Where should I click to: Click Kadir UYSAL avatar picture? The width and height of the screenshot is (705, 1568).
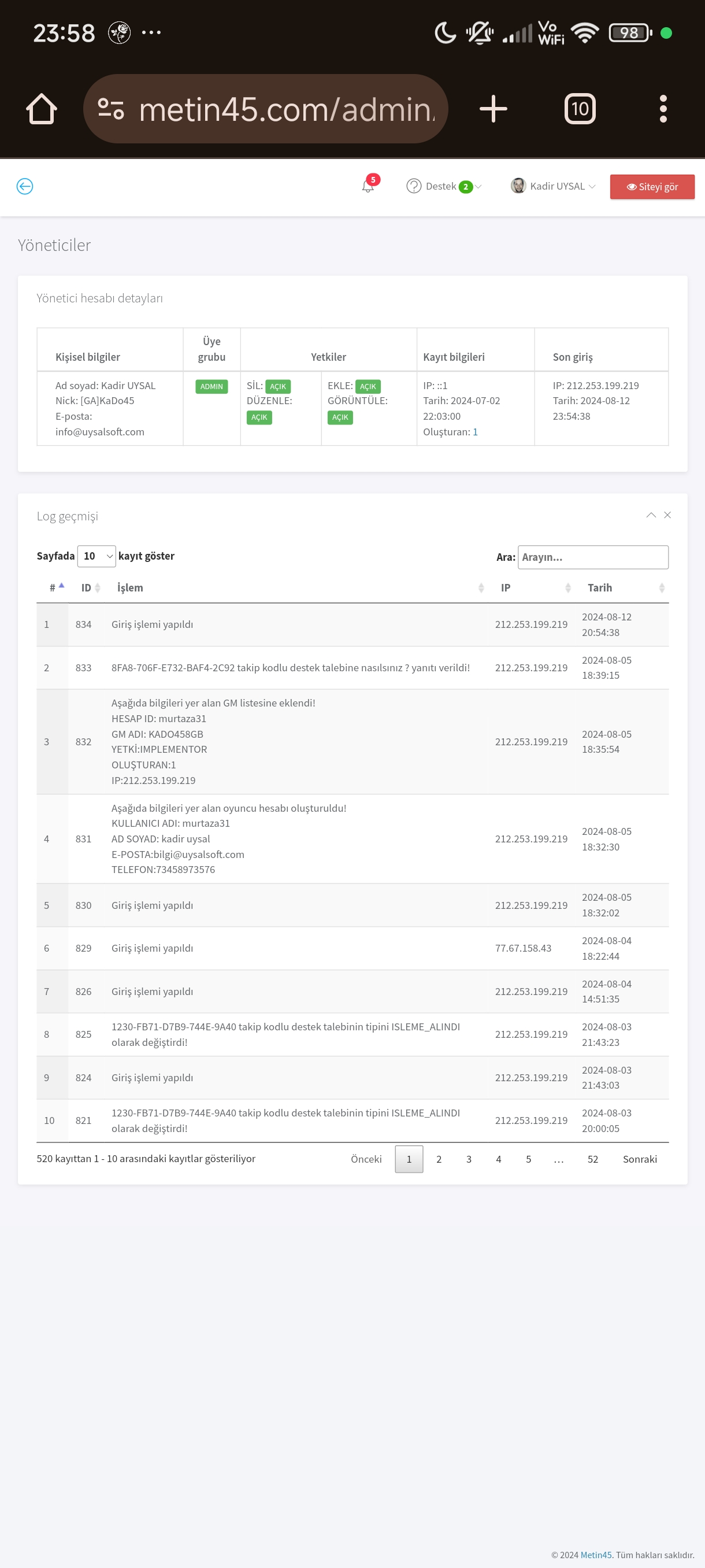pos(518,186)
